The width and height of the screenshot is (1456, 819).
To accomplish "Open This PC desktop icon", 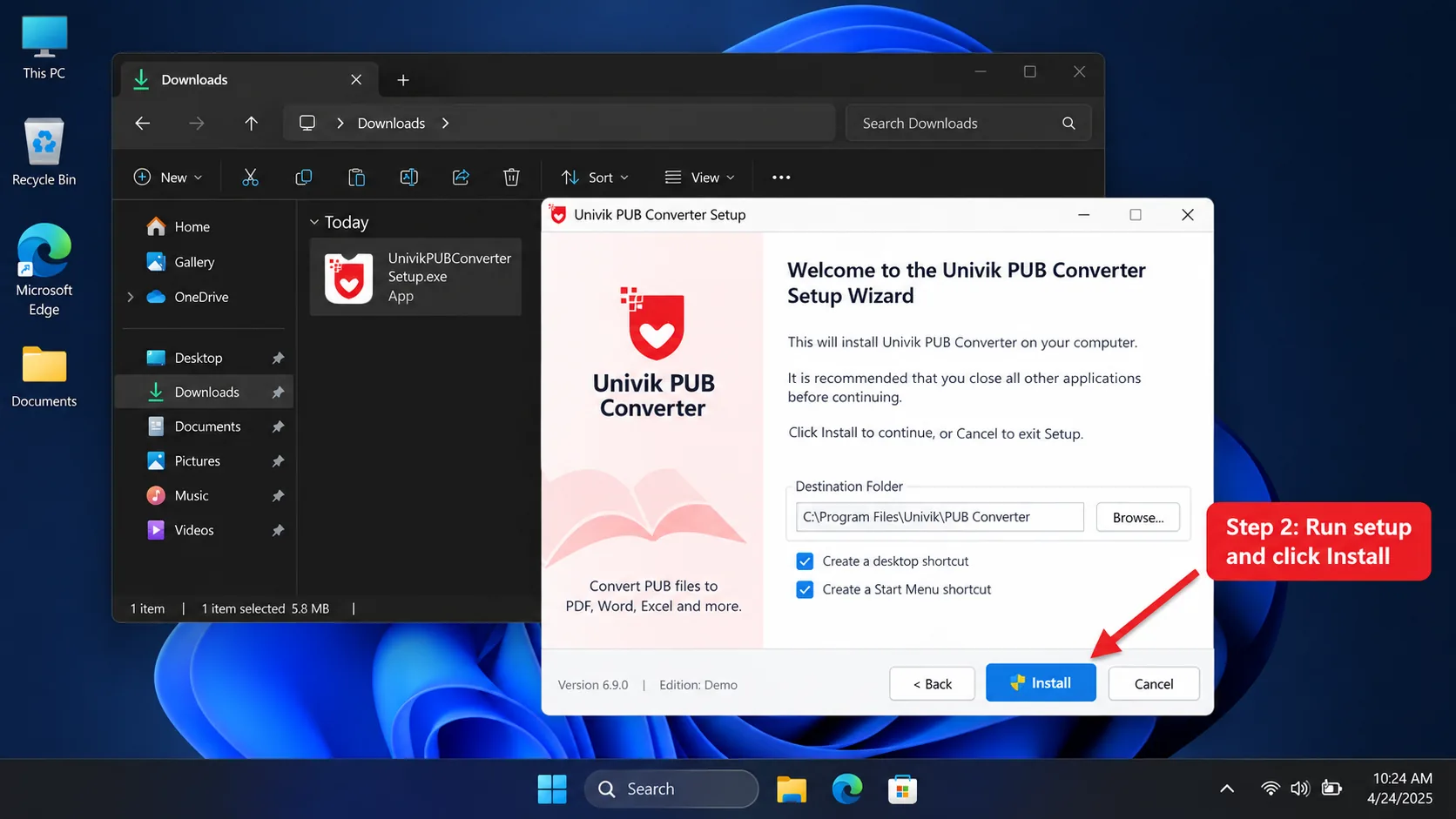I will (44, 48).
